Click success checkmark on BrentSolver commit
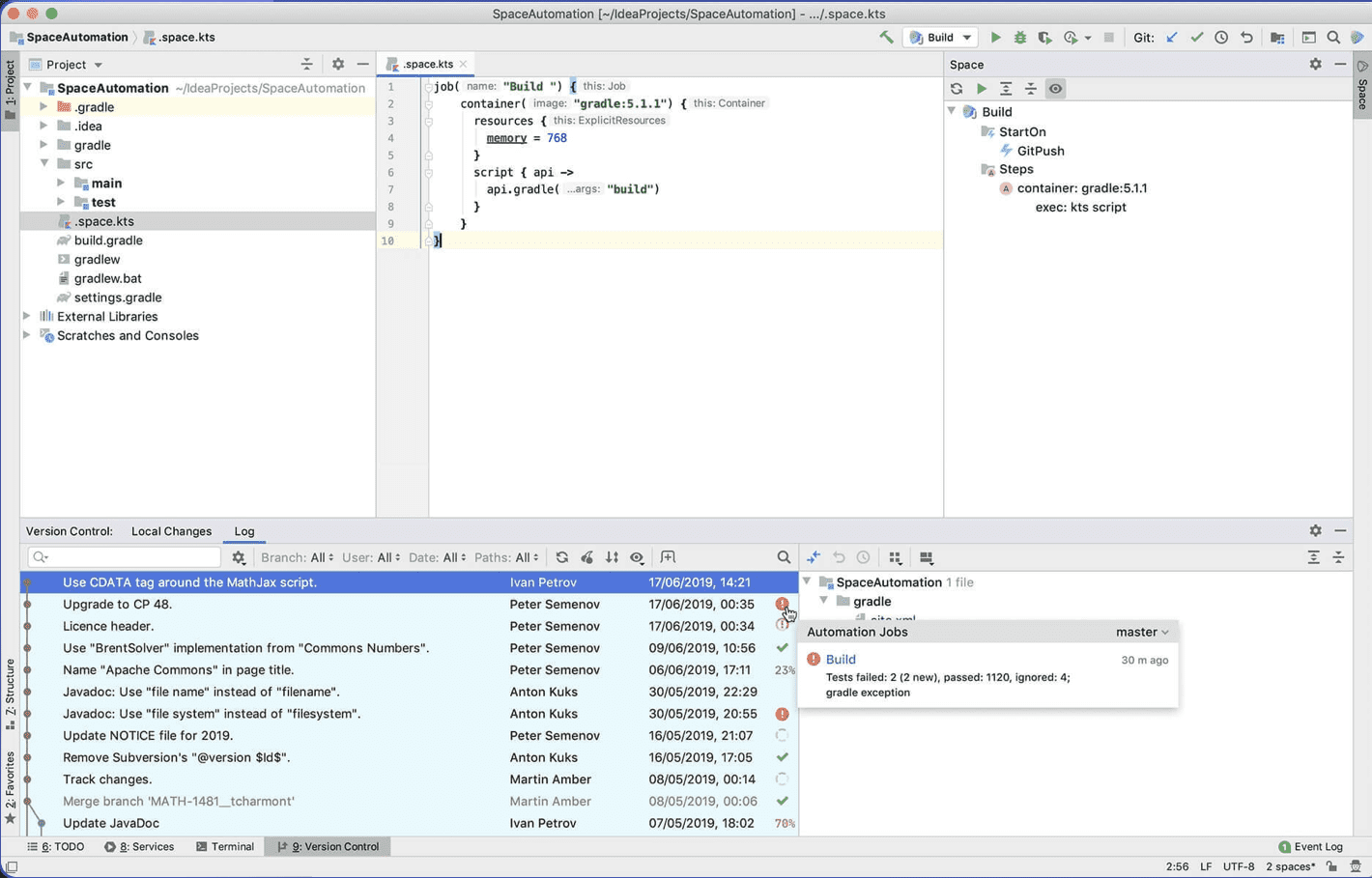This screenshot has width=1372, height=878. (782, 648)
